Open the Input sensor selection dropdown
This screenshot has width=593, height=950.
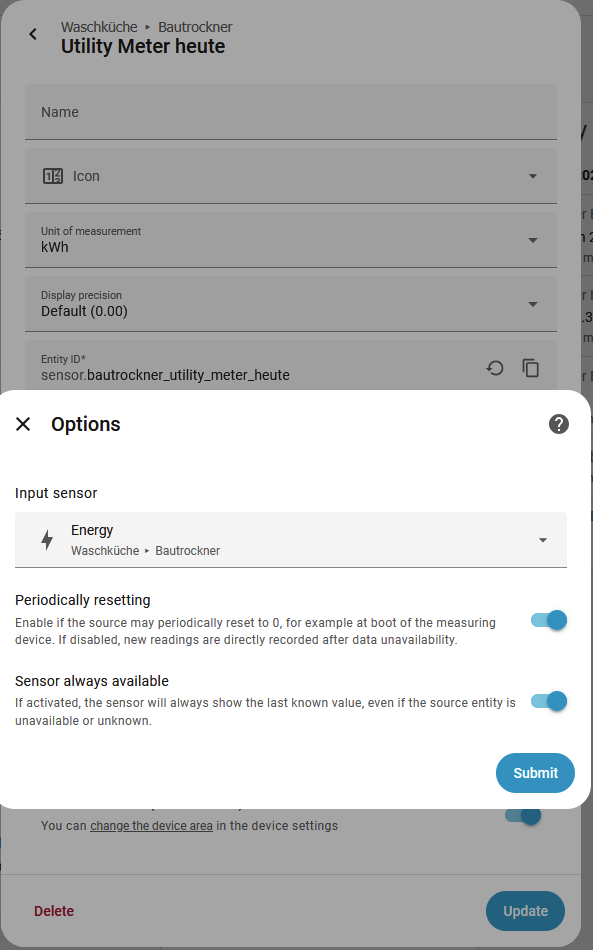(x=542, y=539)
